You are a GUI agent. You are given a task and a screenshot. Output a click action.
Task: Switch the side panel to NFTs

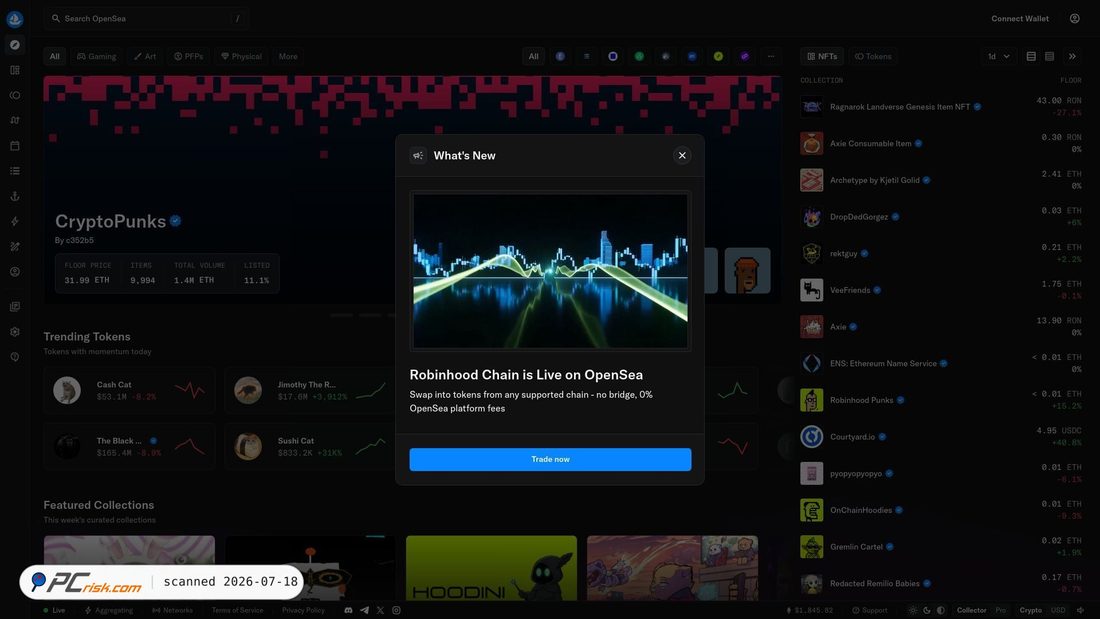pyautogui.click(x=821, y=57)
